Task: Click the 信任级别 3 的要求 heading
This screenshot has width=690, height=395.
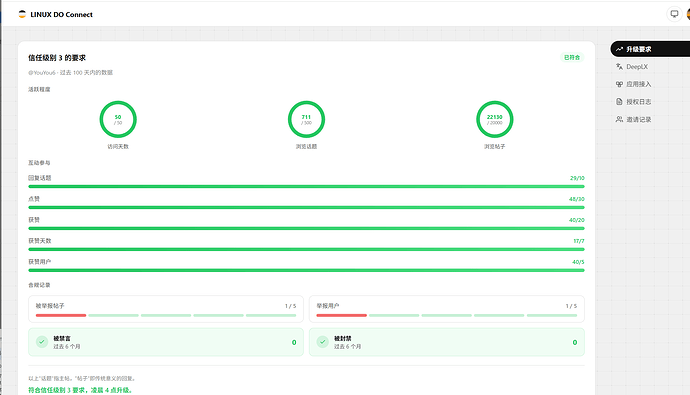Action: coord(57,58)
